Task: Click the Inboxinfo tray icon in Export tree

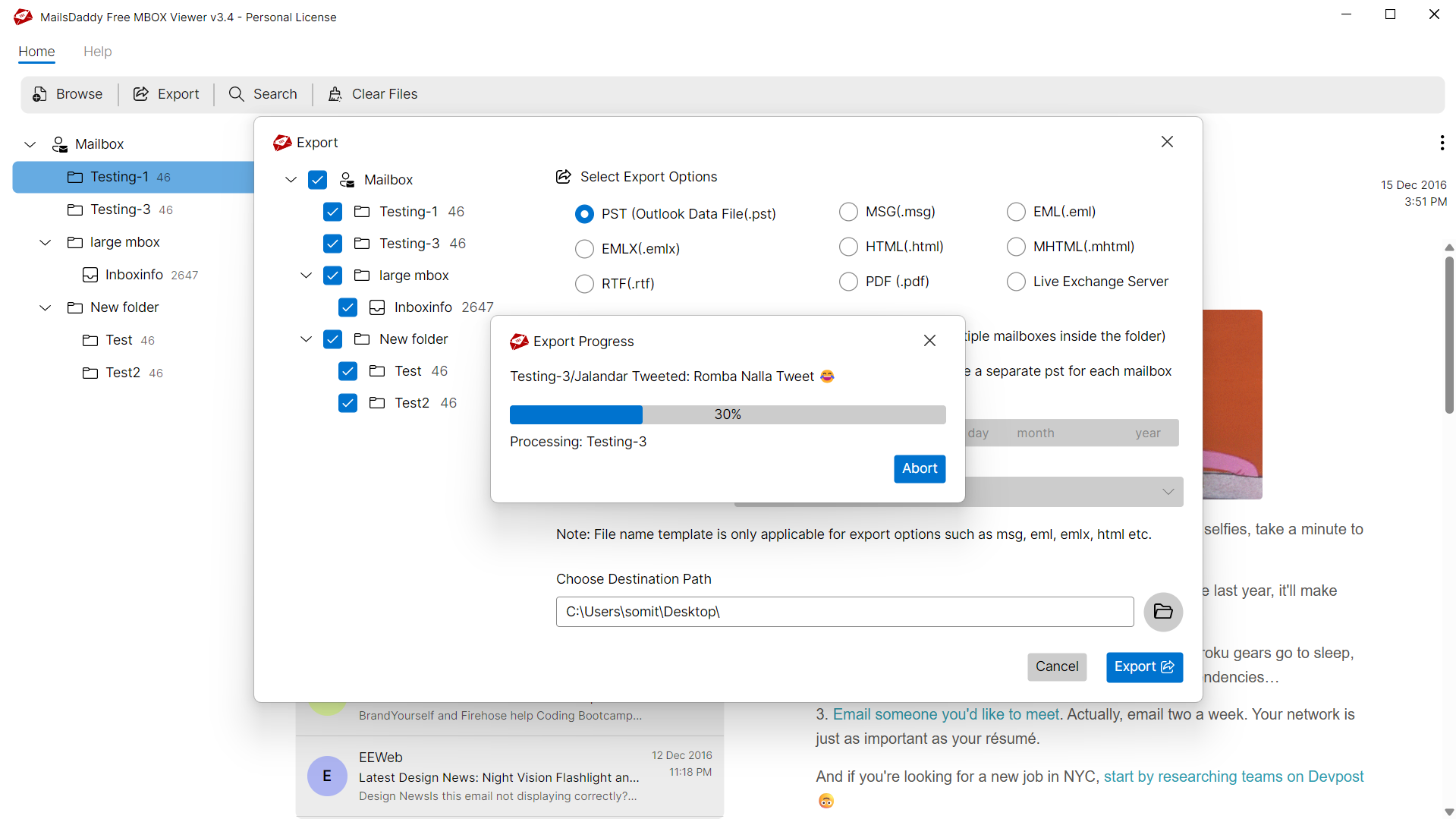Action: 377,307
